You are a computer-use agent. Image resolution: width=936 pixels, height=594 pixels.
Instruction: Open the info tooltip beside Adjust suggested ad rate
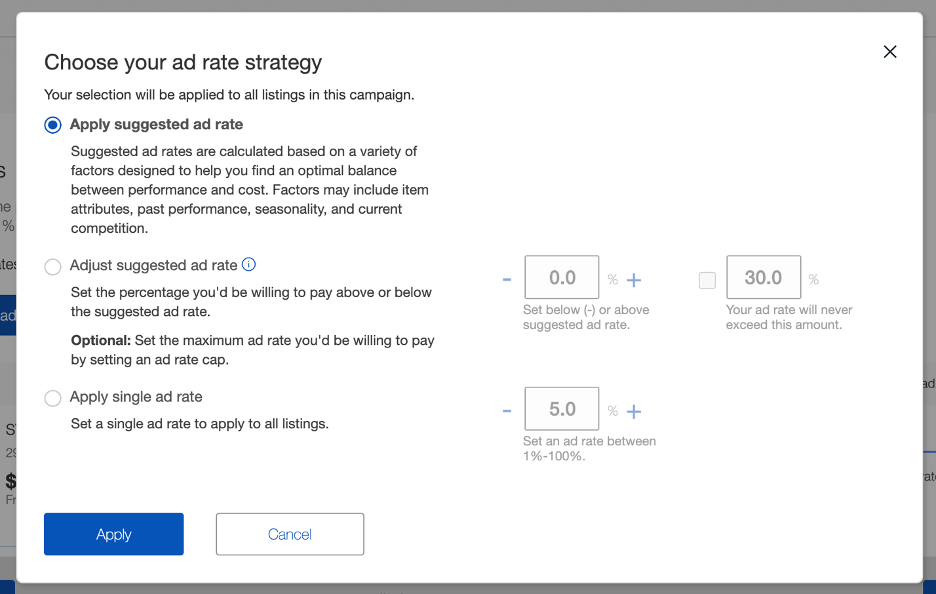point(248,265)
